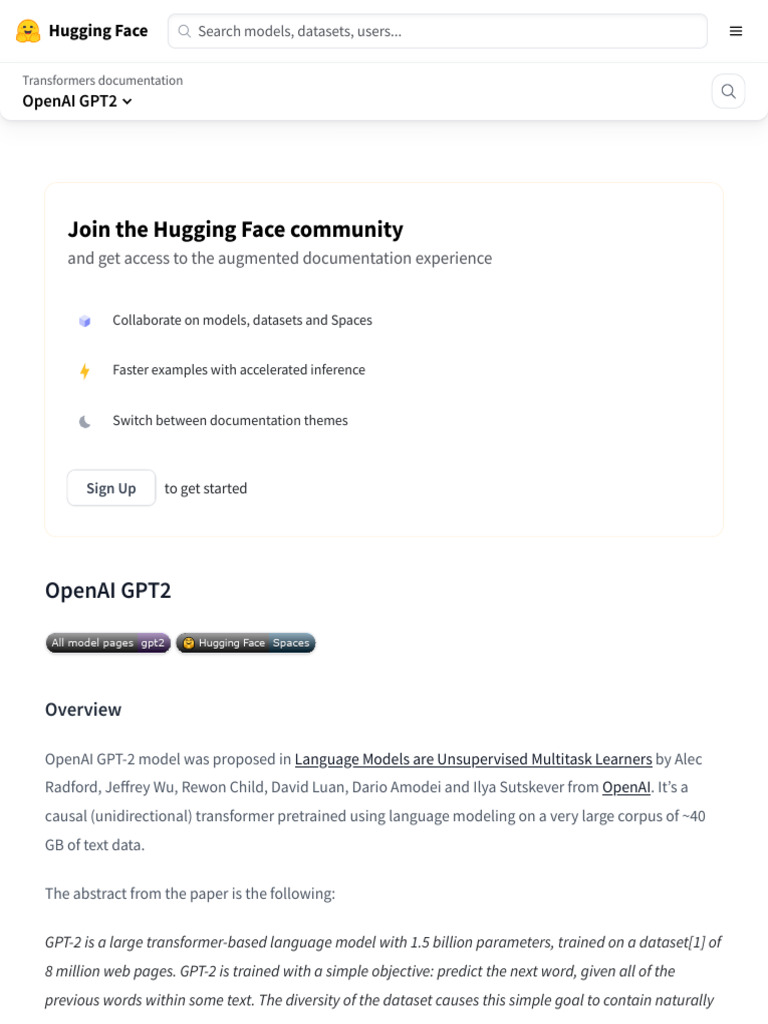Click the Transformers documentation label
Viewport: 768px width, 1024px height.
pos(103,80)
